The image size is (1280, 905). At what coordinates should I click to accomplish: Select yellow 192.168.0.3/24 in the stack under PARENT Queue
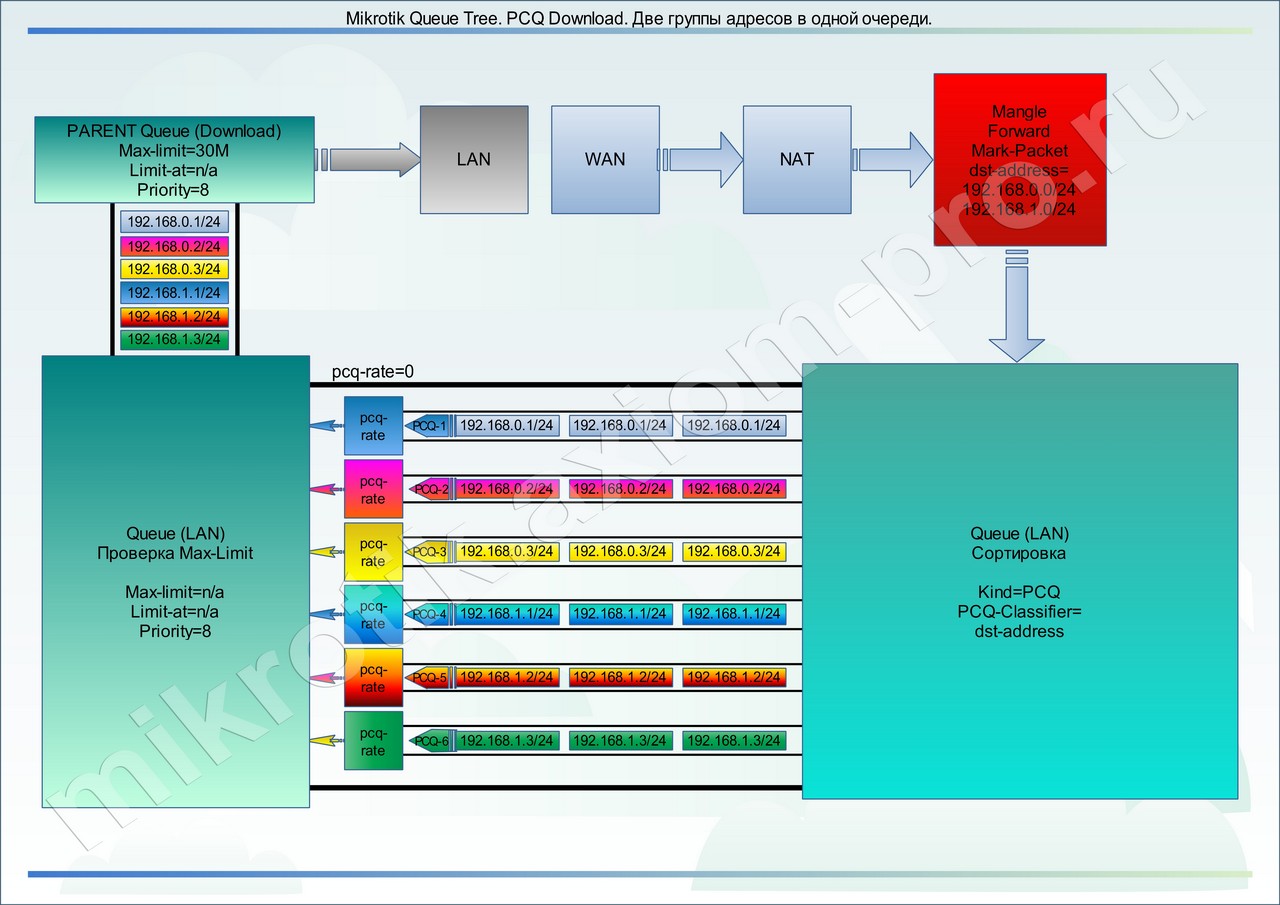(x=174, y=269)
